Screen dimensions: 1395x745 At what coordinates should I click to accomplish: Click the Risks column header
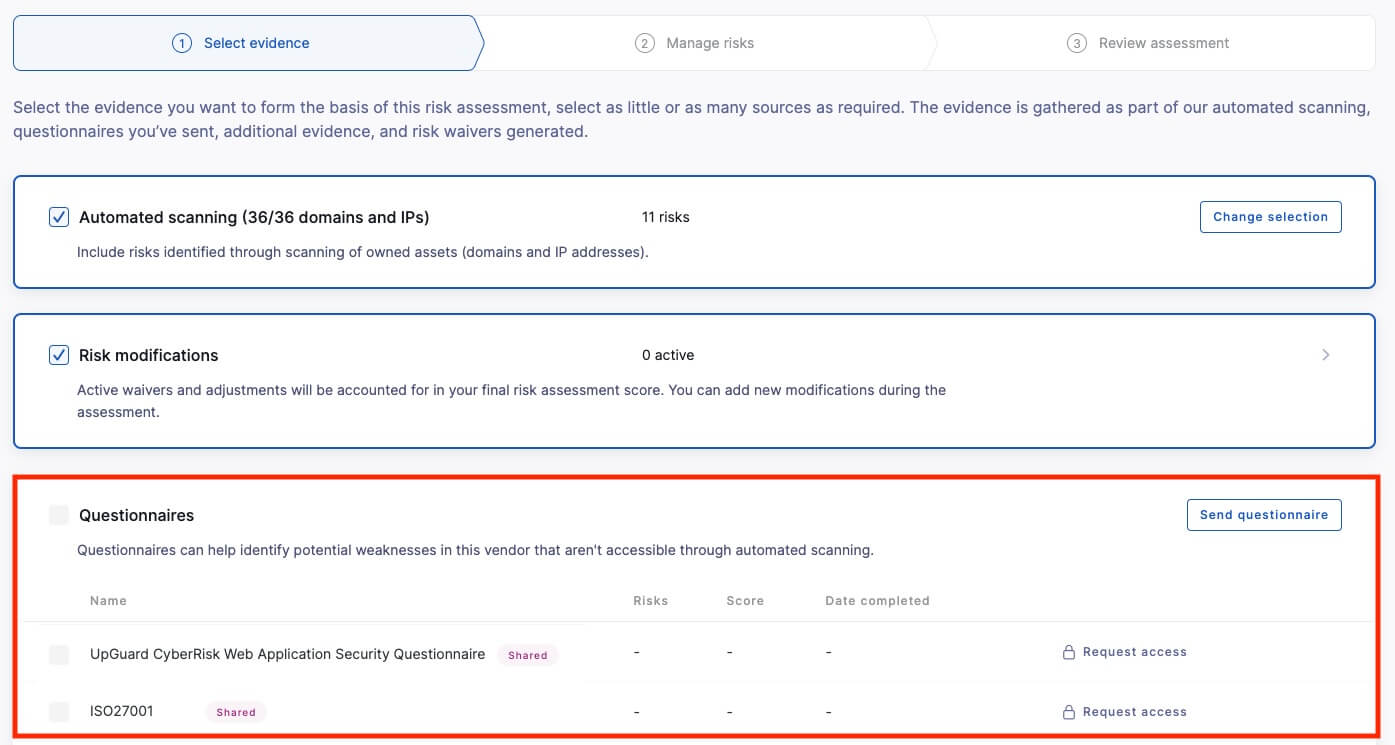click(x=650, y=601)
